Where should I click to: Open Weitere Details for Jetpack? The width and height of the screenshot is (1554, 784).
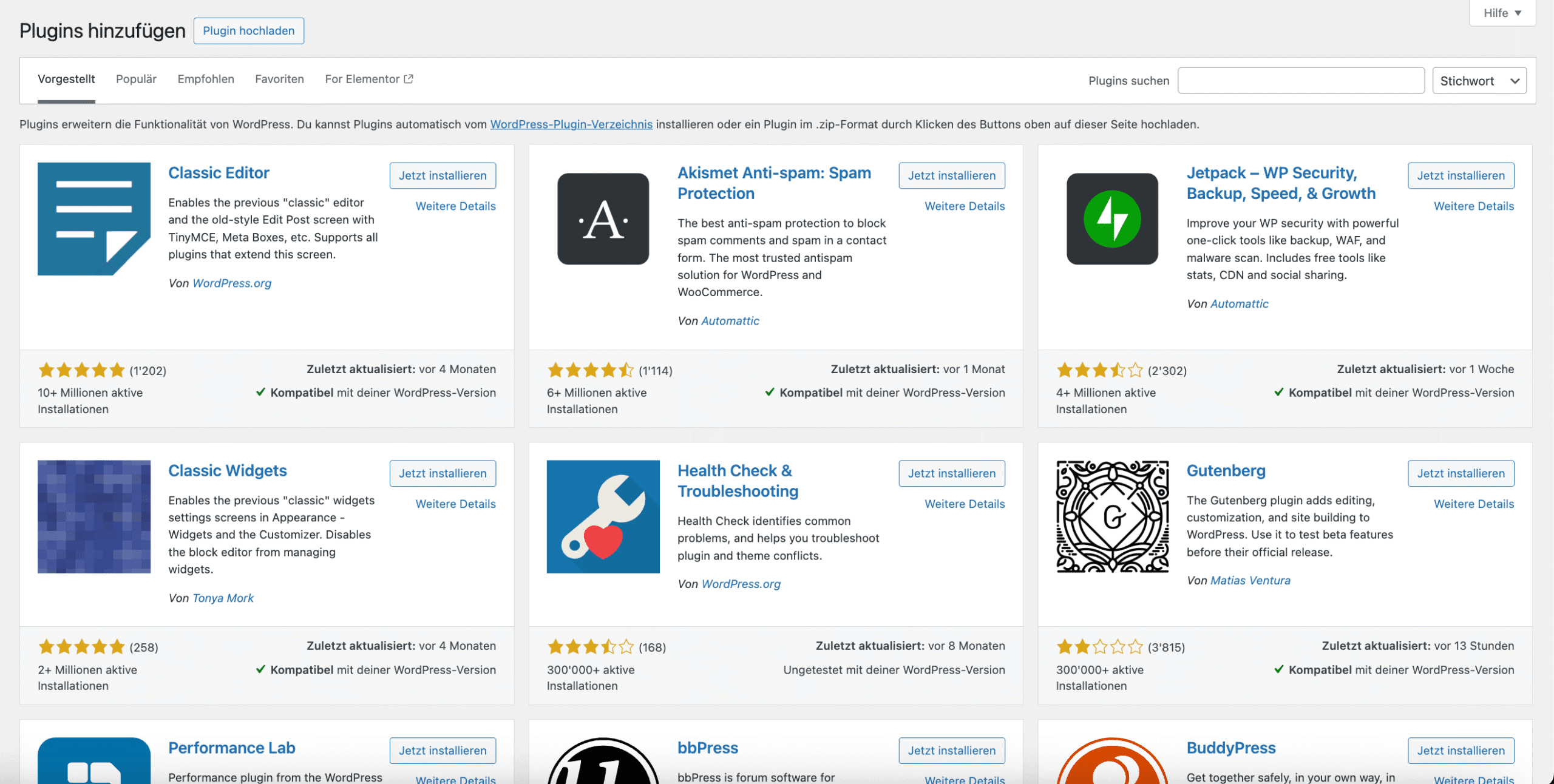1474,206
